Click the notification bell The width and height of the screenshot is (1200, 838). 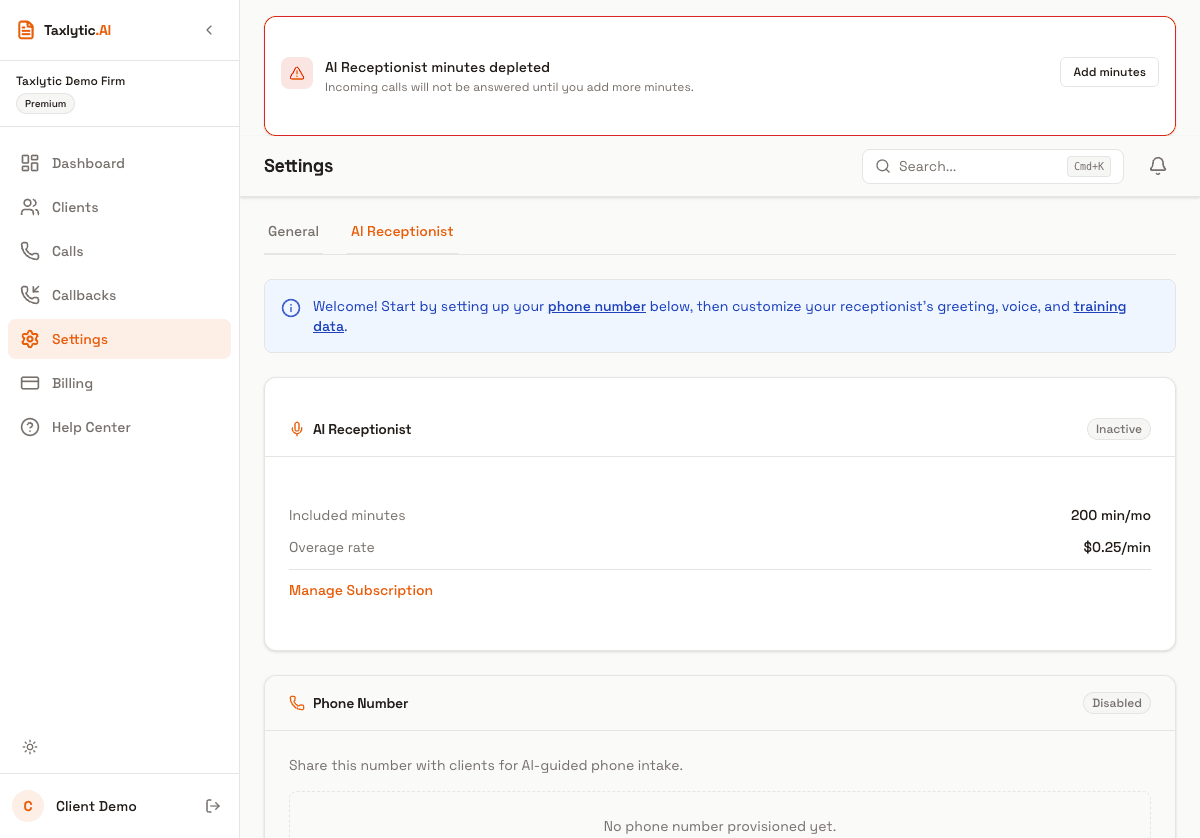click(1157, 166)
